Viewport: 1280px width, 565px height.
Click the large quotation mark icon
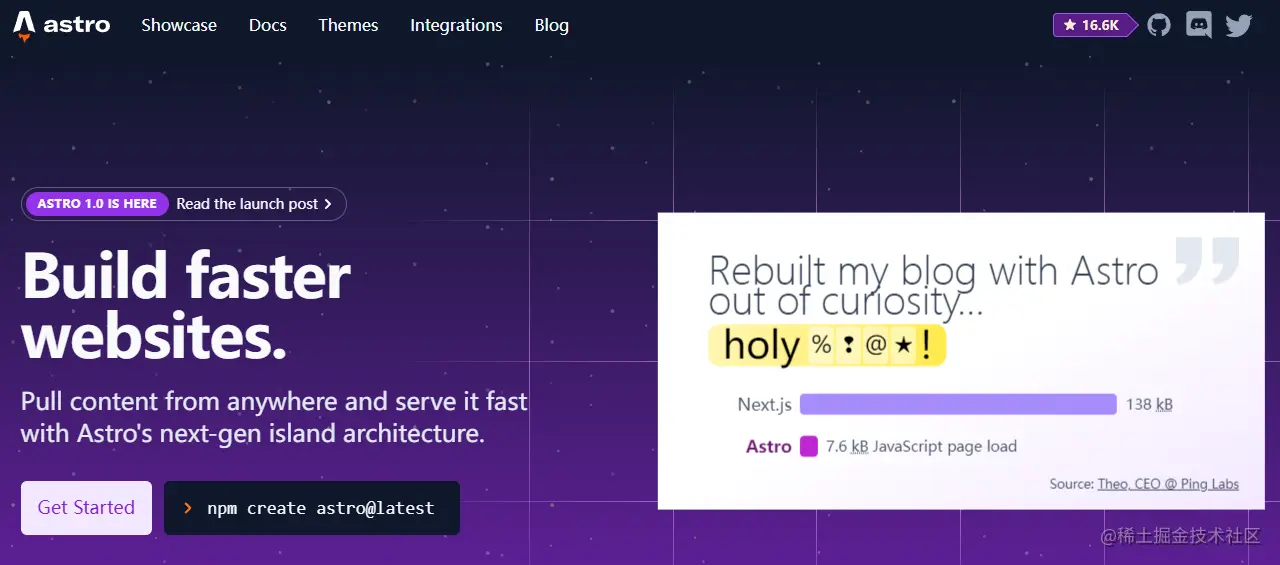click(x=1207, y=260)
